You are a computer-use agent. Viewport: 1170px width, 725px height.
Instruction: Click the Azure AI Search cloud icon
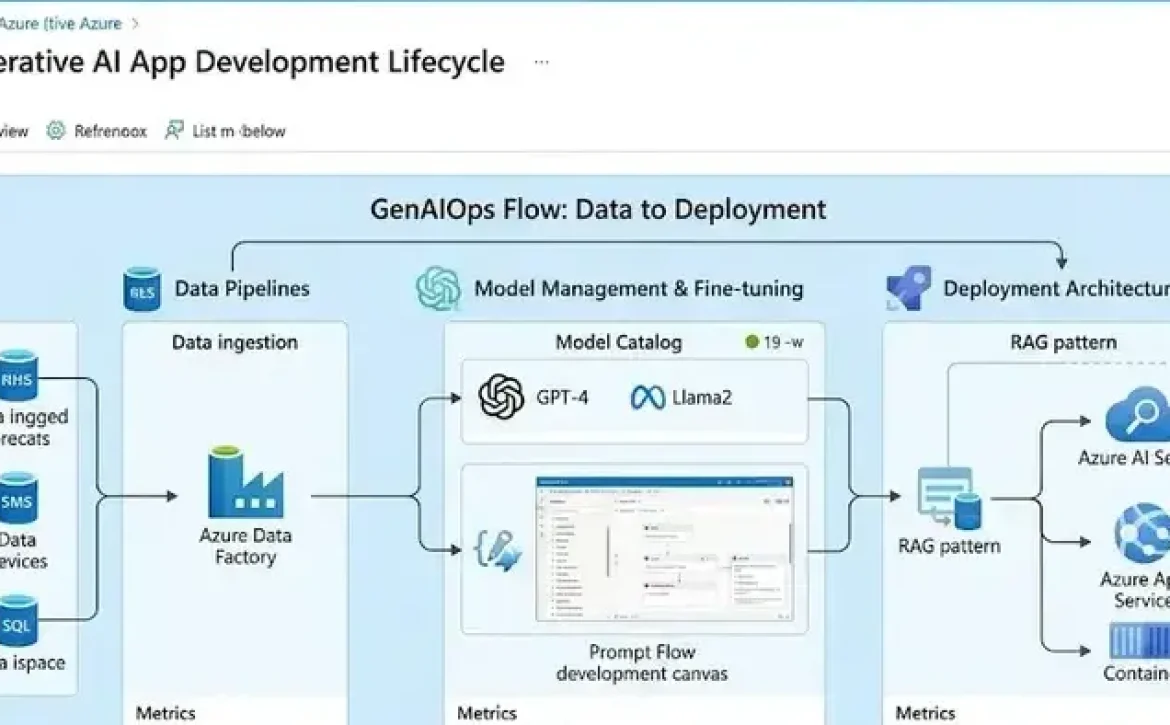coord(1138,415)
